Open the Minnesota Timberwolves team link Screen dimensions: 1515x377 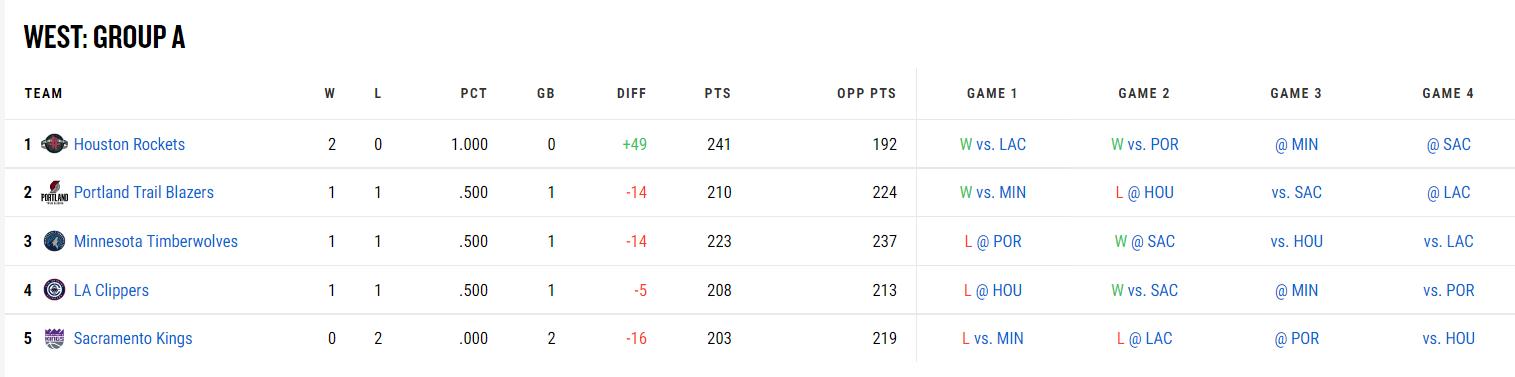coord(156,241)
